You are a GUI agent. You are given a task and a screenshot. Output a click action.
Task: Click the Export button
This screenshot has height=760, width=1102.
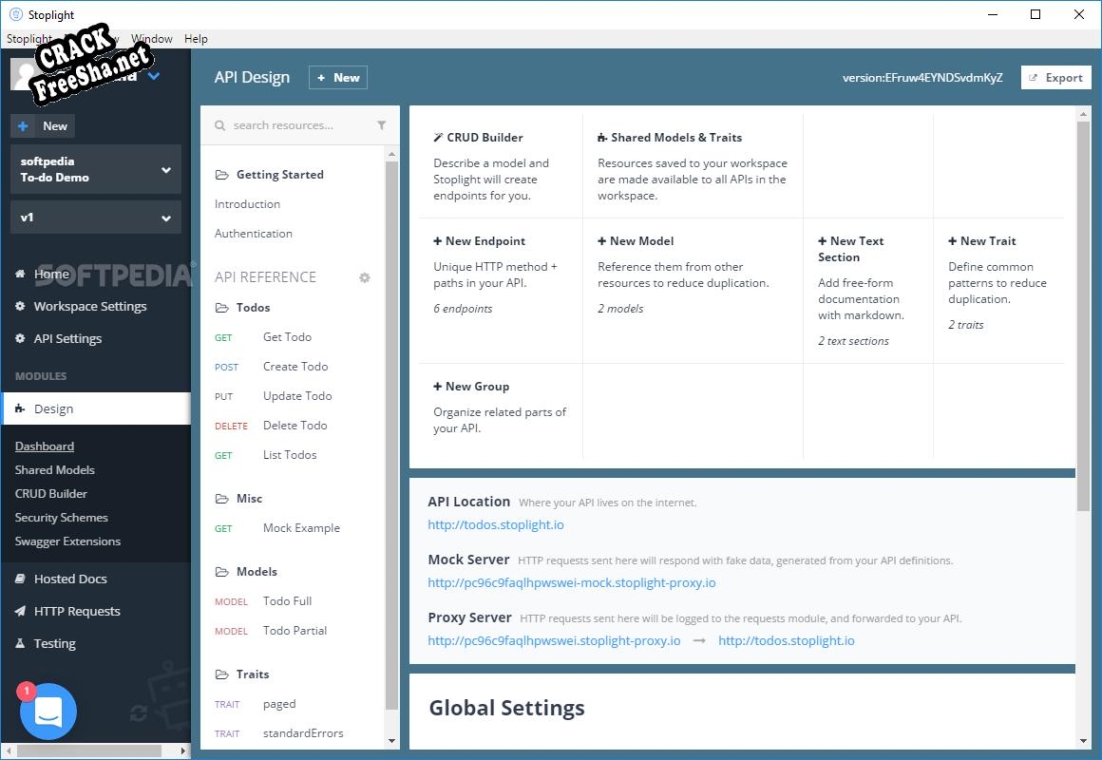coord(1055,78)
